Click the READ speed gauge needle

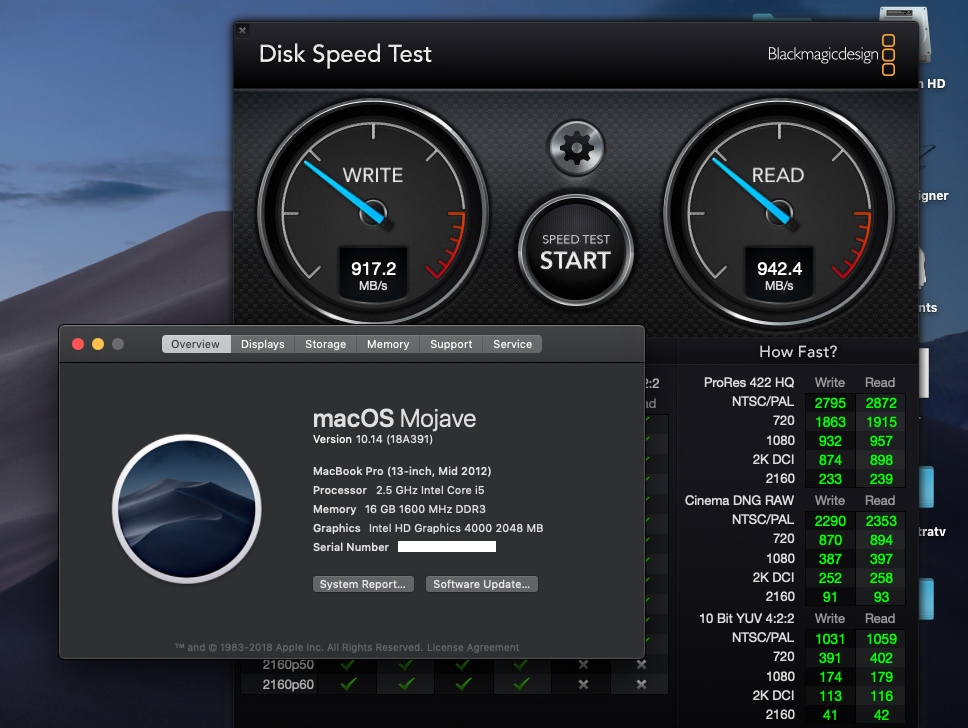click(753, 191)
